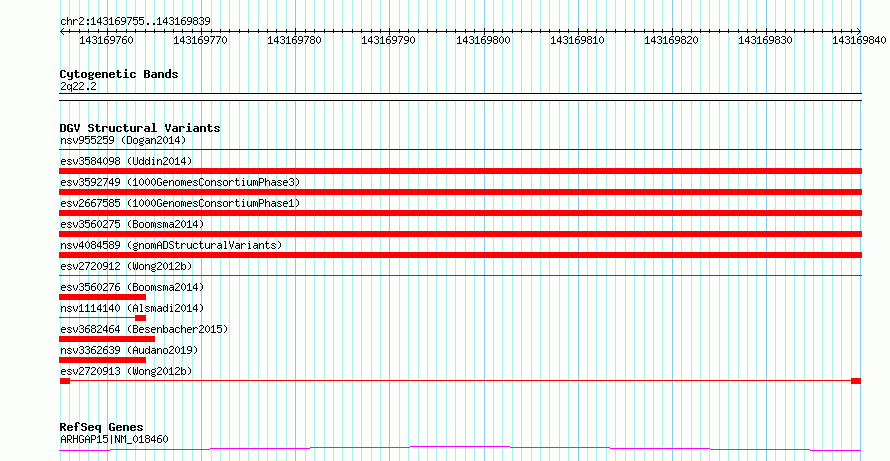Click the thin red line under esv2720912
This screenshot has height=461, width=890.
(461, 275)
